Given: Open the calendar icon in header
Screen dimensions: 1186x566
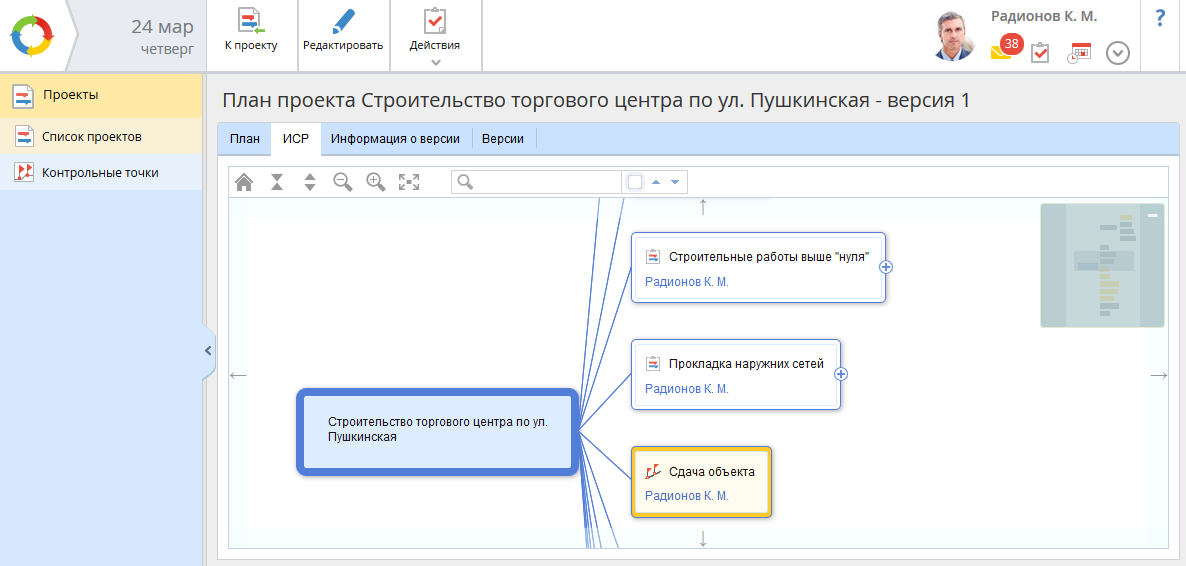Looking at the screenshot, I should [x=1079, y=53].
